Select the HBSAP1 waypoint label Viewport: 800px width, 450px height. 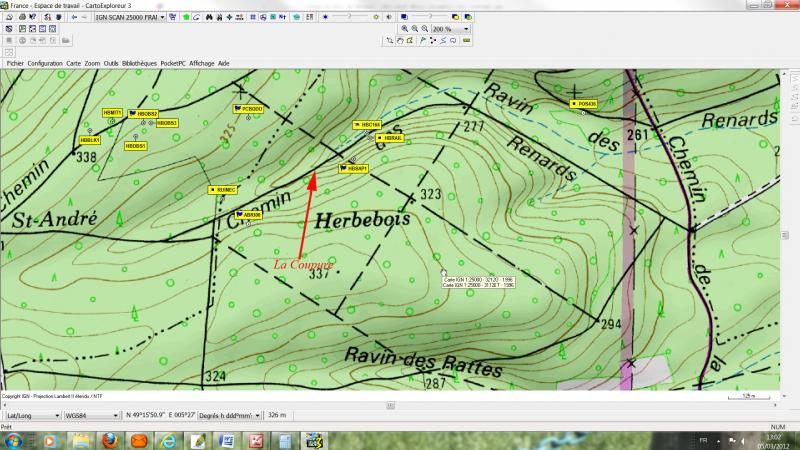pos(354,168)
